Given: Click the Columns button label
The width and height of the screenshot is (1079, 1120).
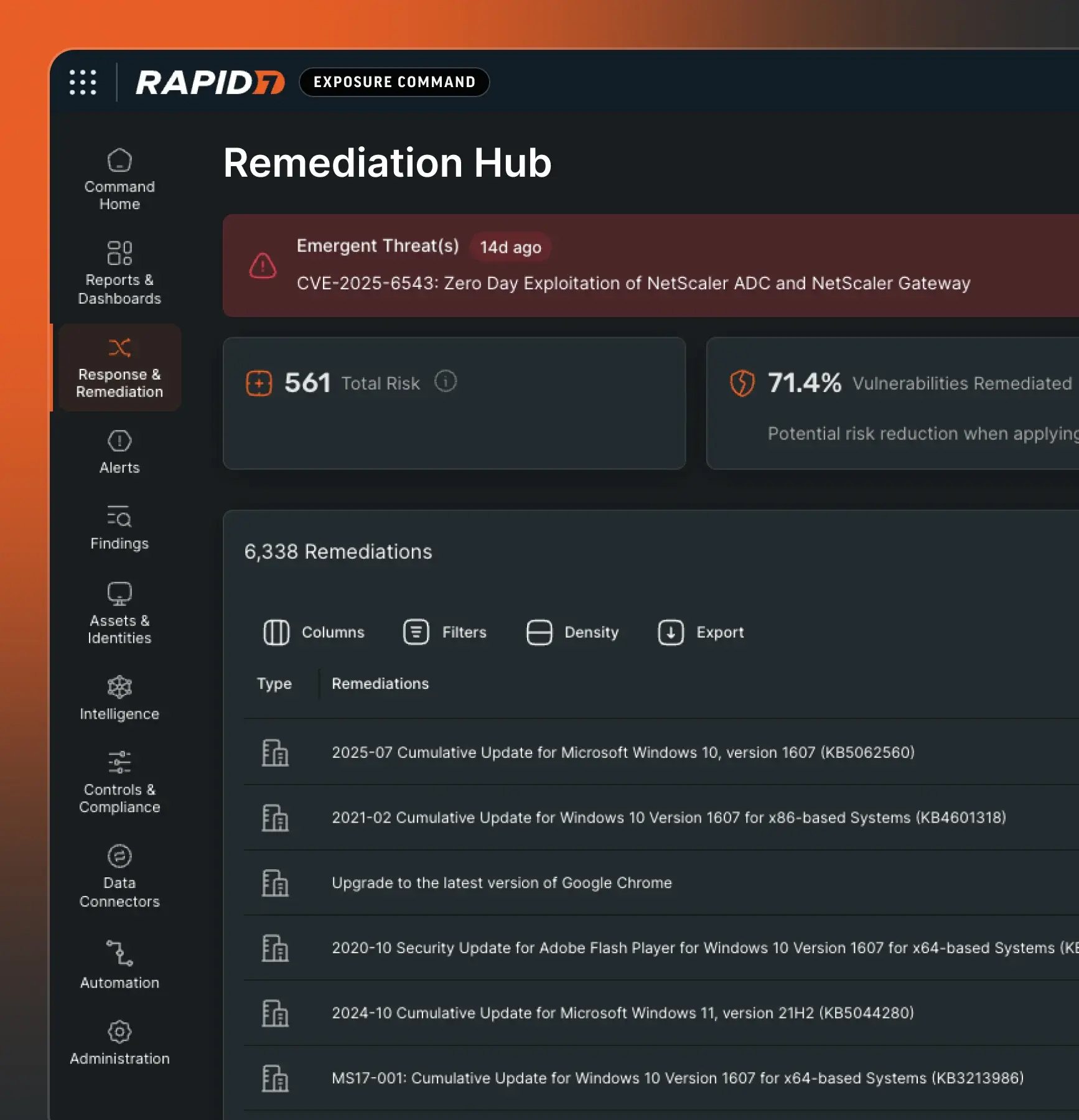Looking at the screenshot, I should click(x=333, y=632).
